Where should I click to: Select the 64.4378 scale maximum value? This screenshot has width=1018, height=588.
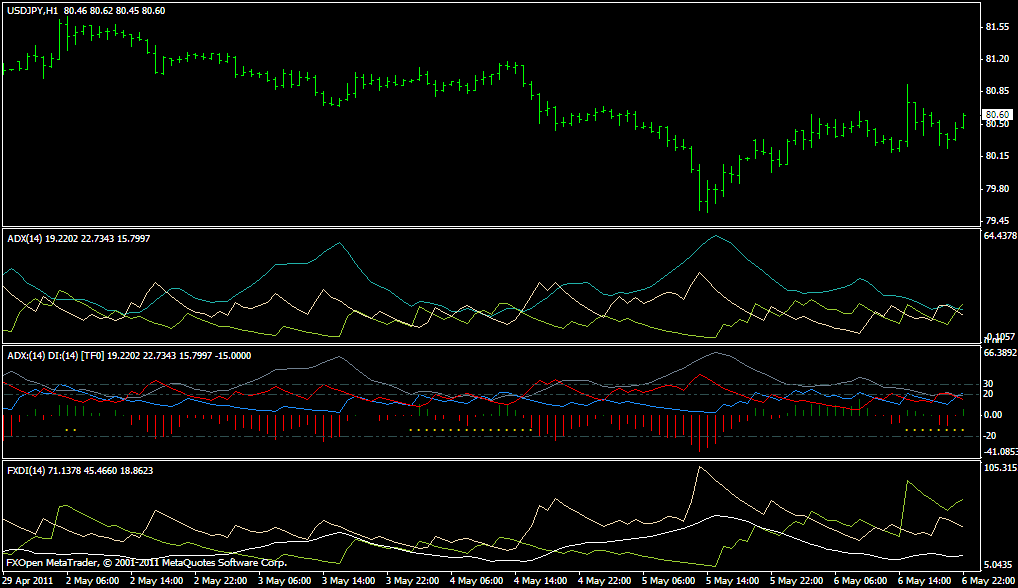point(1000,236)
